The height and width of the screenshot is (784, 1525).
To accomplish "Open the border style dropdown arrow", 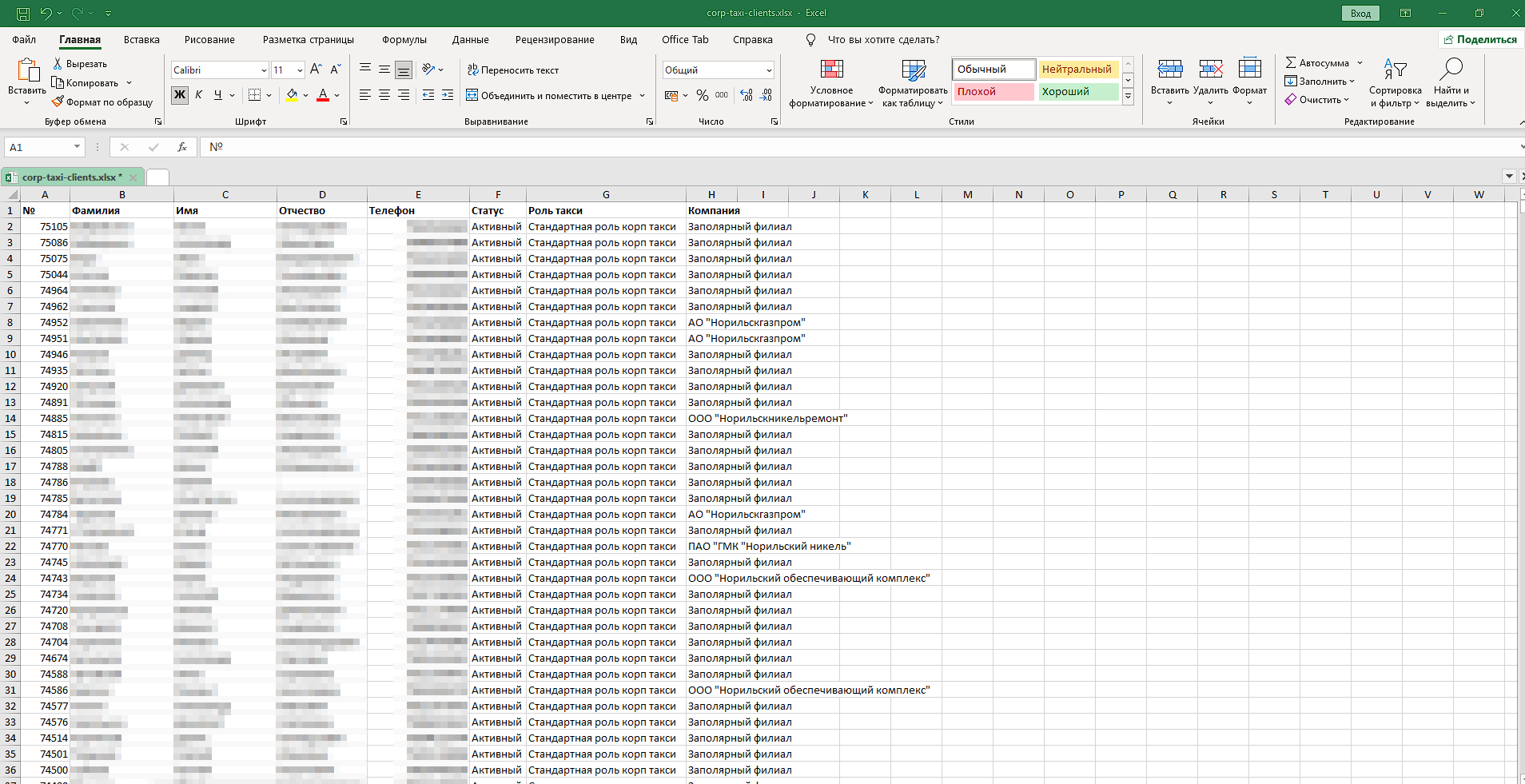I will [x=269, y=95].
